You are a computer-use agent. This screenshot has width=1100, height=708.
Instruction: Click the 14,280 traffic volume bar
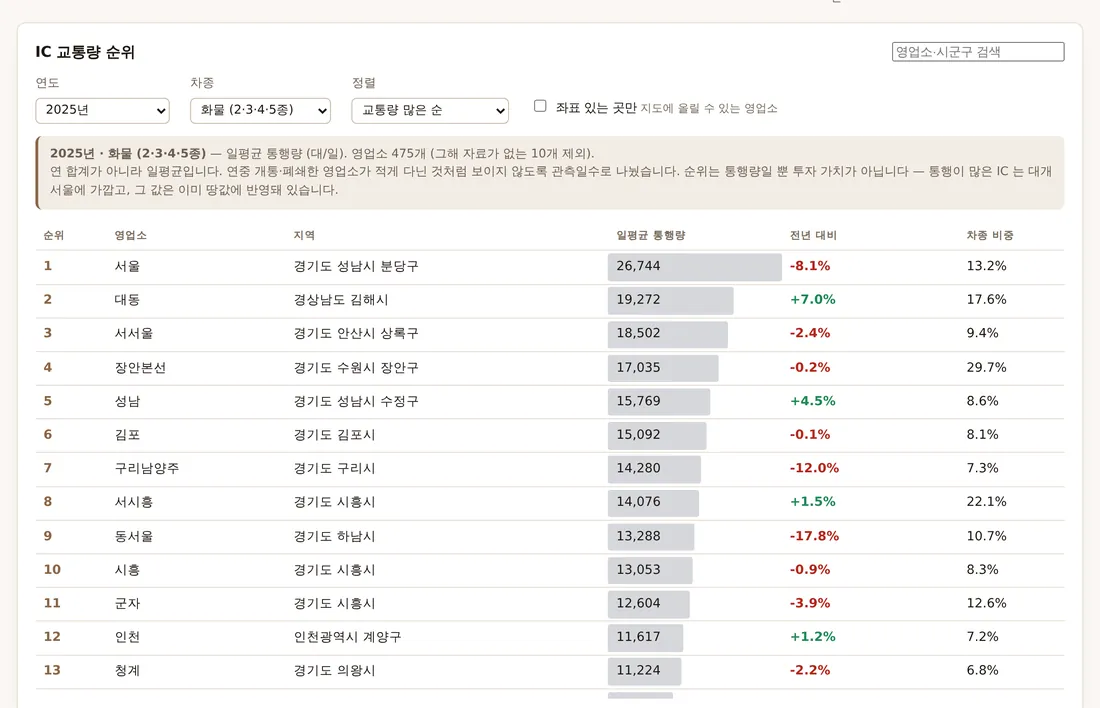655,469
